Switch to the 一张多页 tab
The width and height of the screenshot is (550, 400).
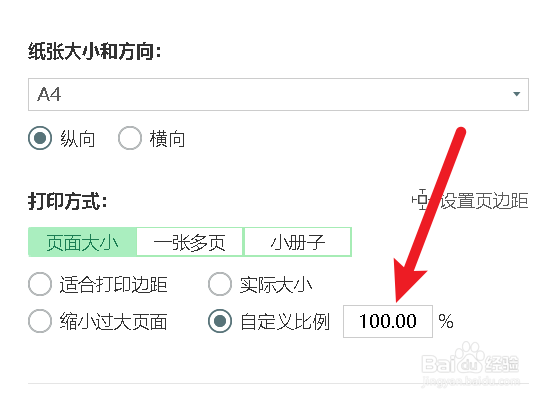[190, 242]
